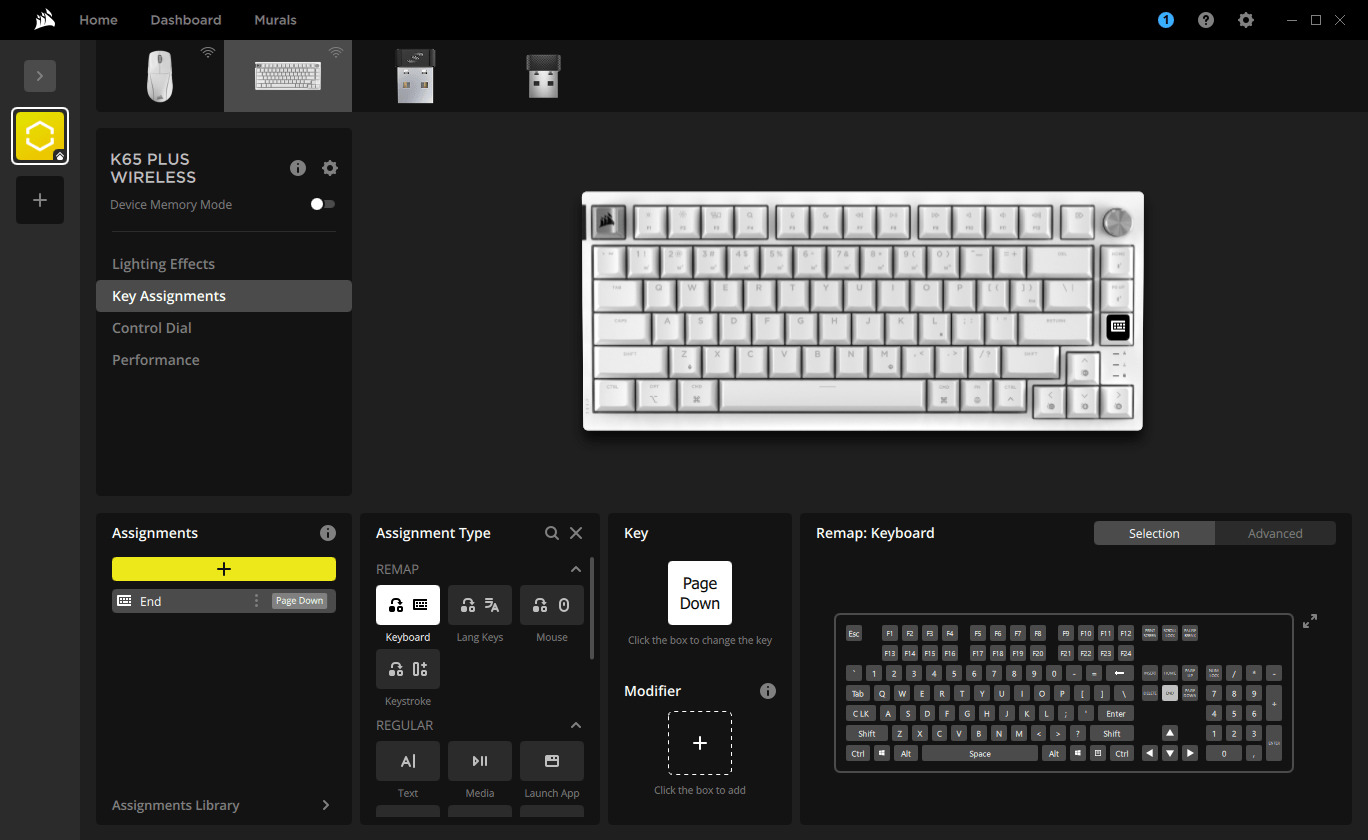
Task: Click the Modifier add box
Action: tap(700, 743)
